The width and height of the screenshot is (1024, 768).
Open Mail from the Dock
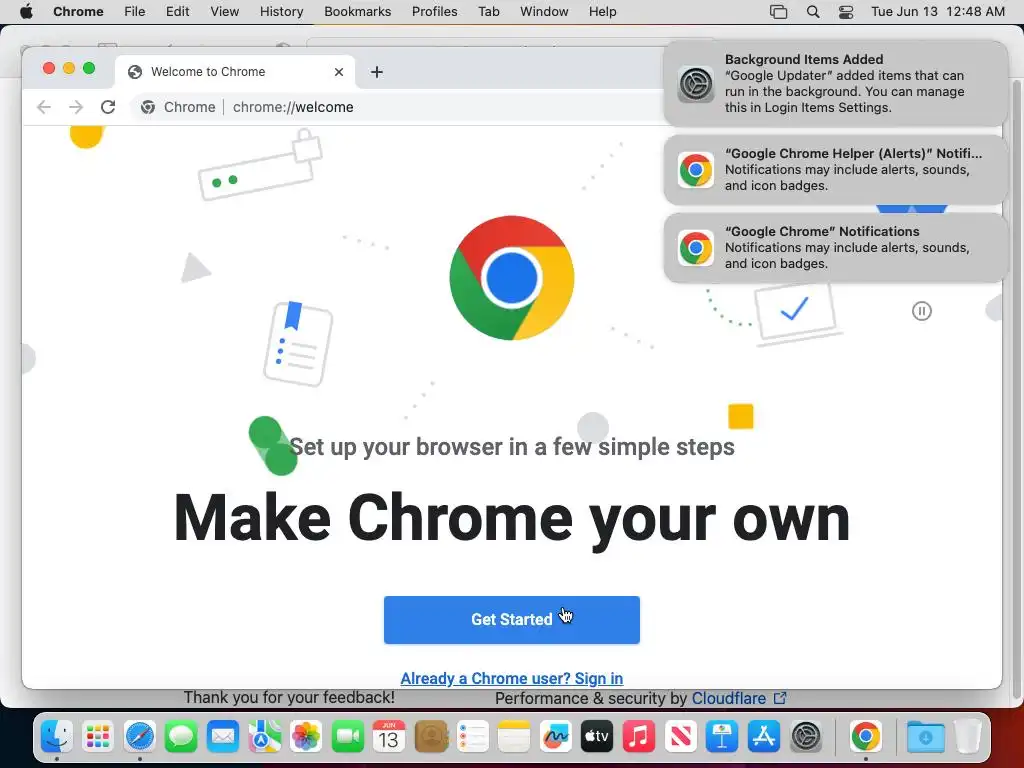pos(223,737)
